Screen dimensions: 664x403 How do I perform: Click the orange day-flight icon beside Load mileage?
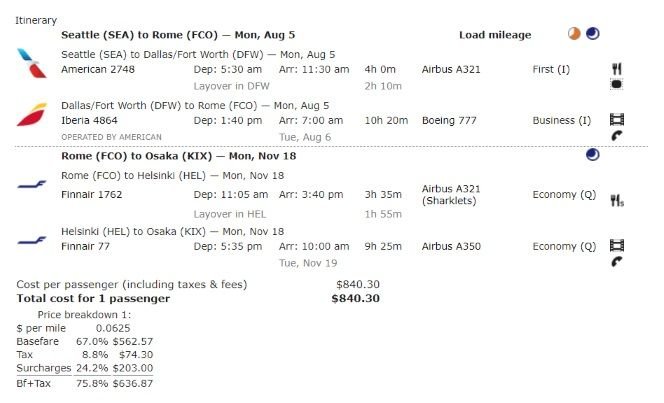click(x=574, y=34)
